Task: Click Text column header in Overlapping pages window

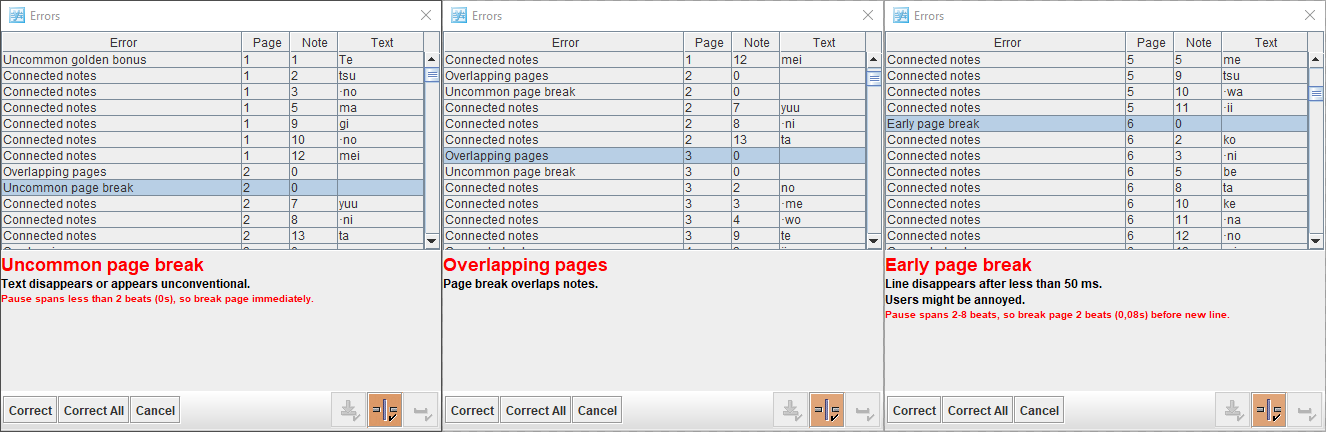Action: point(823,43)
